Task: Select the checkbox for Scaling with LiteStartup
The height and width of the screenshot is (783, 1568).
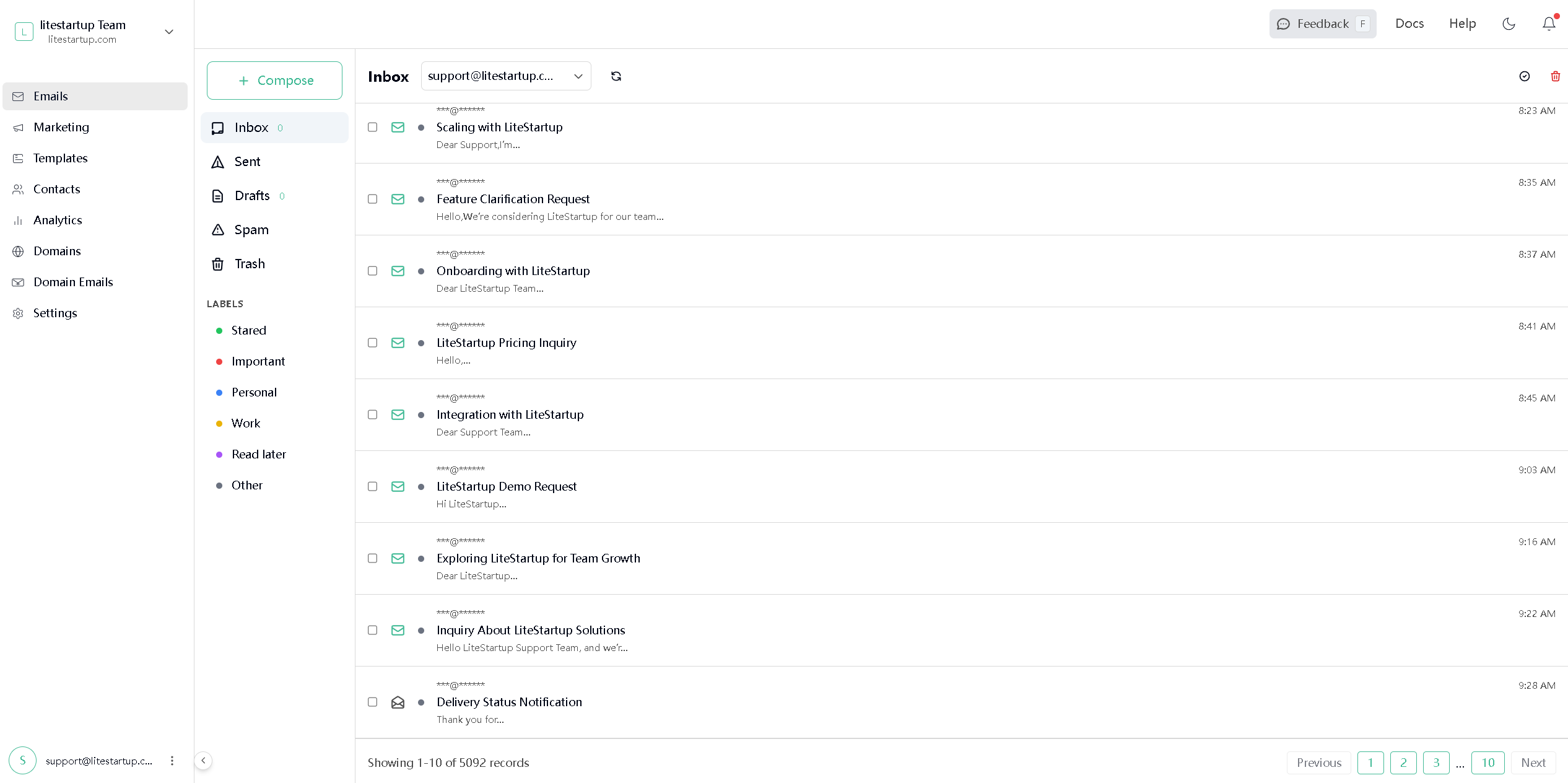Action: coord(372,127)
